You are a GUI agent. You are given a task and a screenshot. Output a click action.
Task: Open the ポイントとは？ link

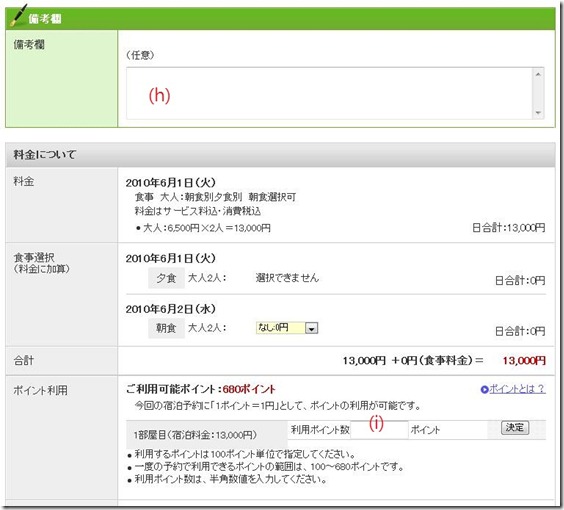tap(517, 389)
